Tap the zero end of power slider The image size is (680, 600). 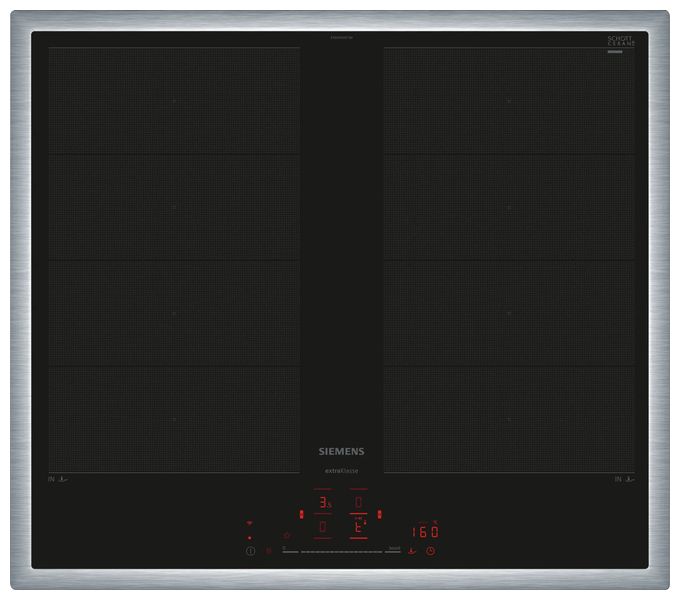tap(290, 550)
